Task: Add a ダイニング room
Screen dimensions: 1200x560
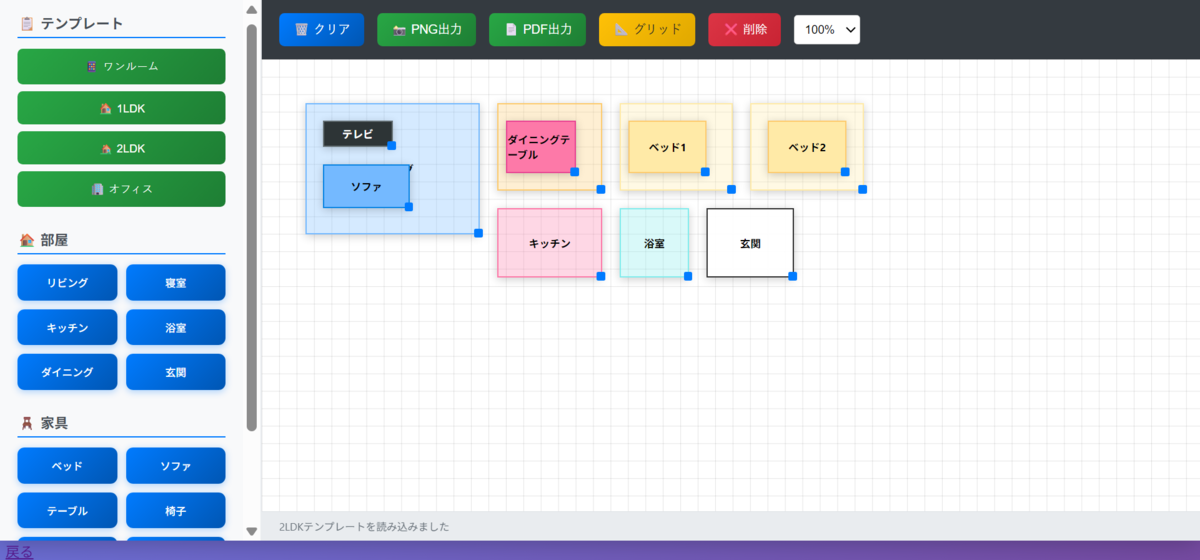Action: pos(67,372)
